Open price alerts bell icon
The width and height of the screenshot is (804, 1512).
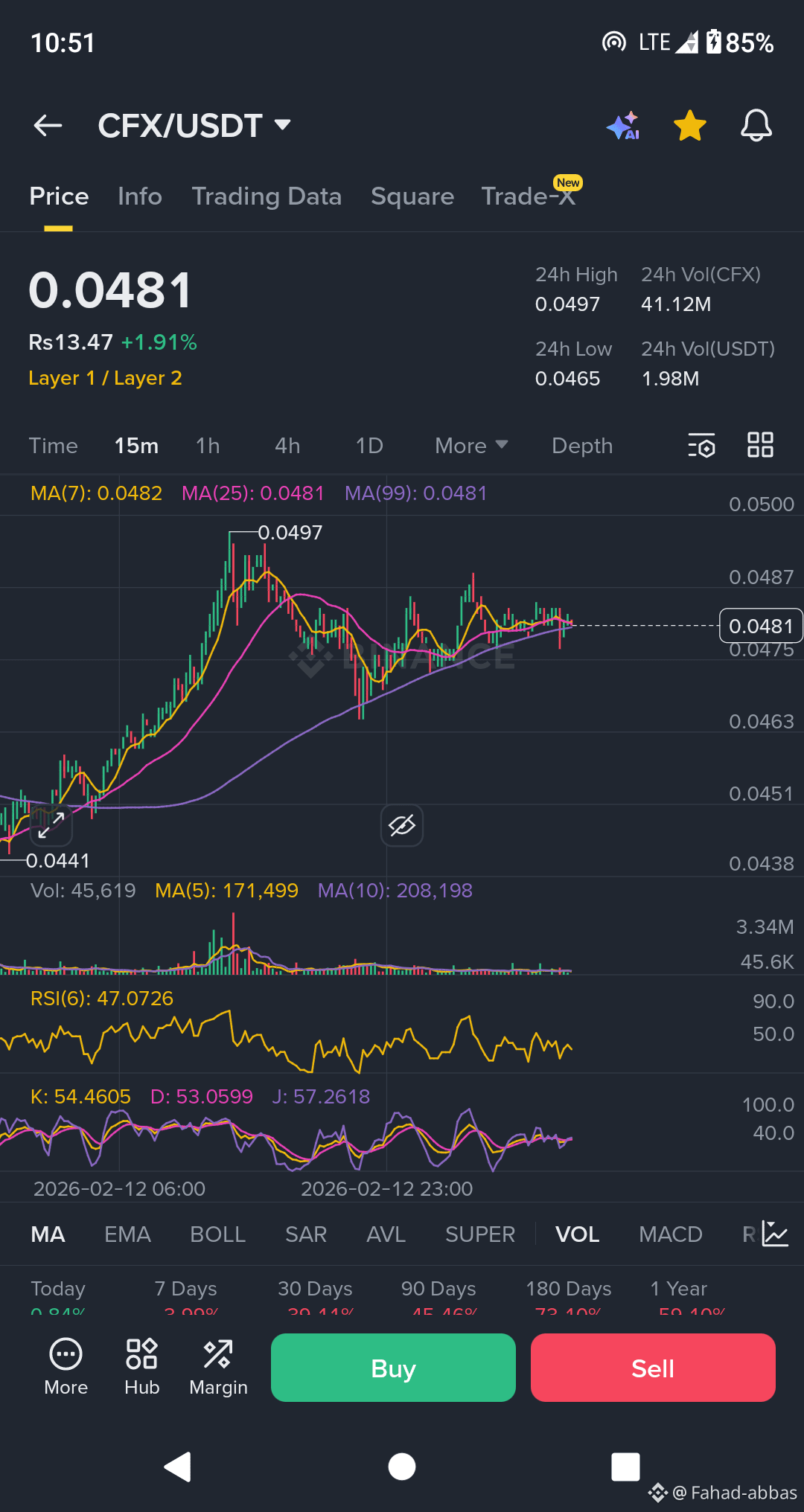click(756, 125)
